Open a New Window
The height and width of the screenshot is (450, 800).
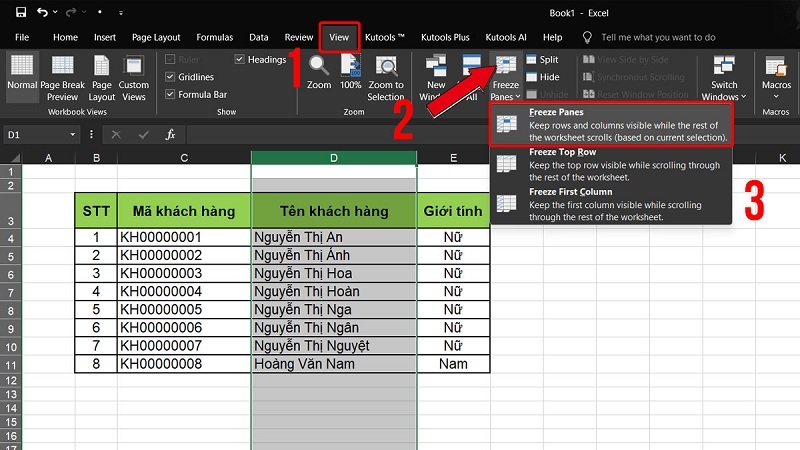435,78
